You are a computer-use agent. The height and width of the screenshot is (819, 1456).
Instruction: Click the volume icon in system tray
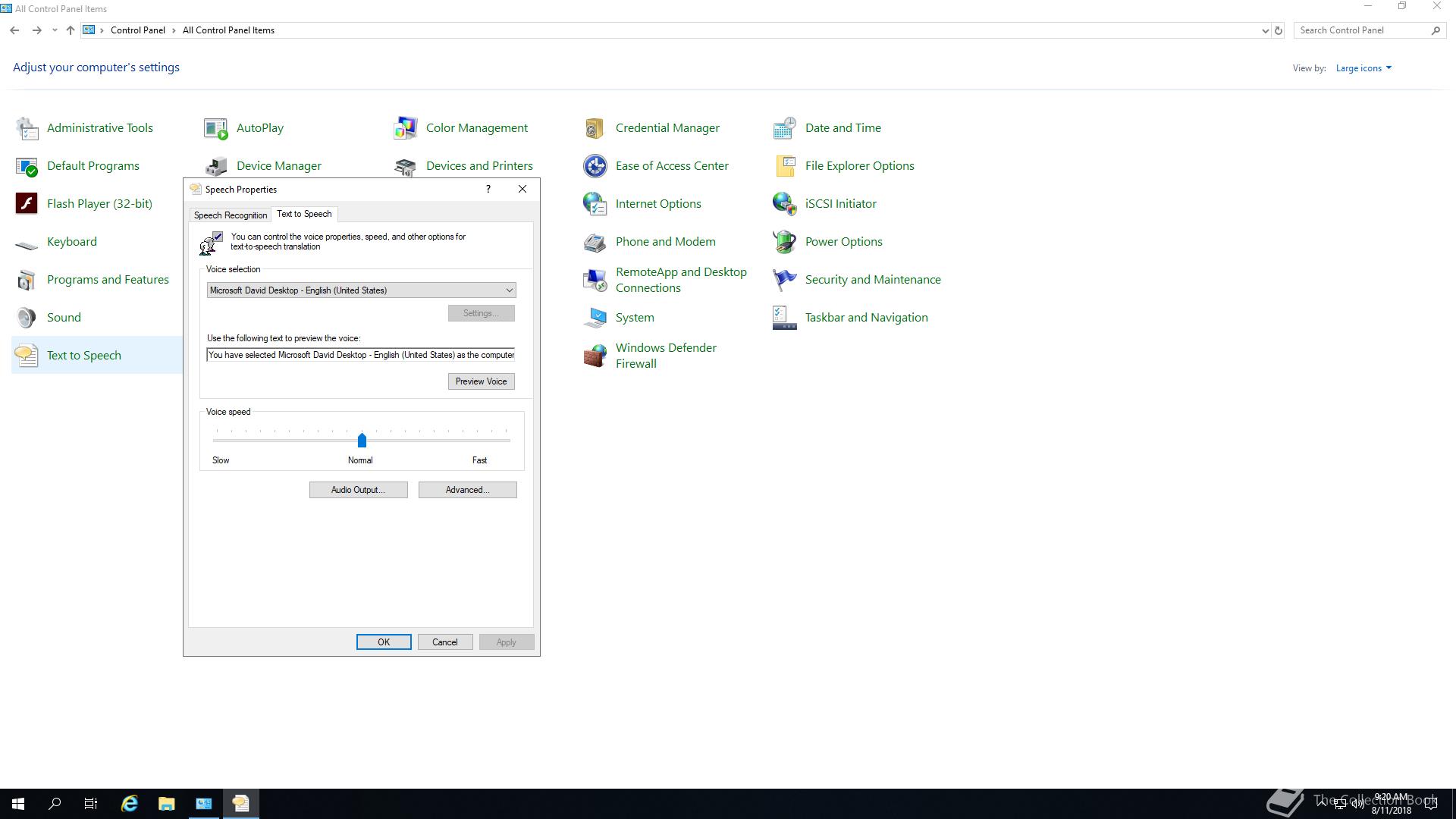click(x=1357, y=804)
